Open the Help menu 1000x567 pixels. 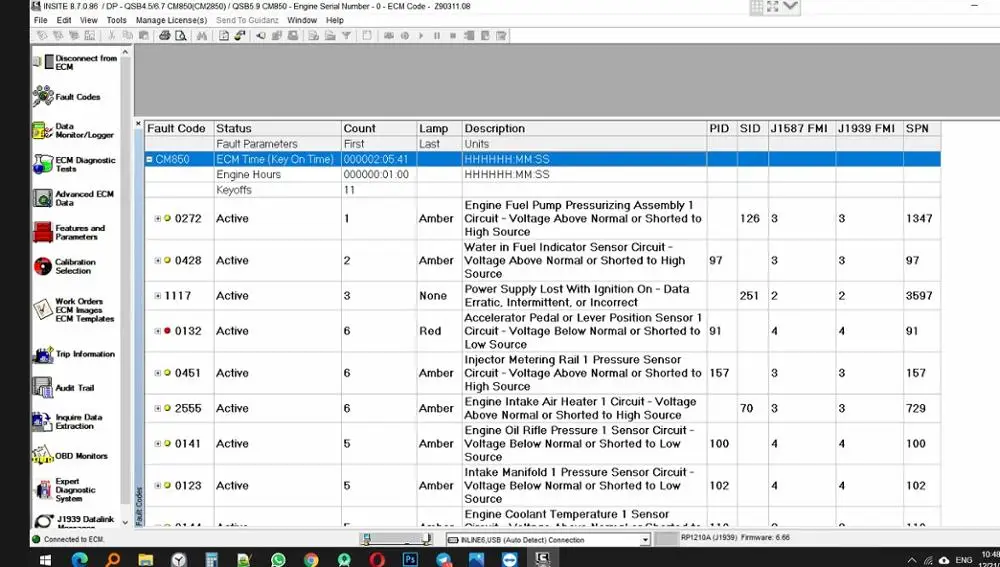[335, 20]
